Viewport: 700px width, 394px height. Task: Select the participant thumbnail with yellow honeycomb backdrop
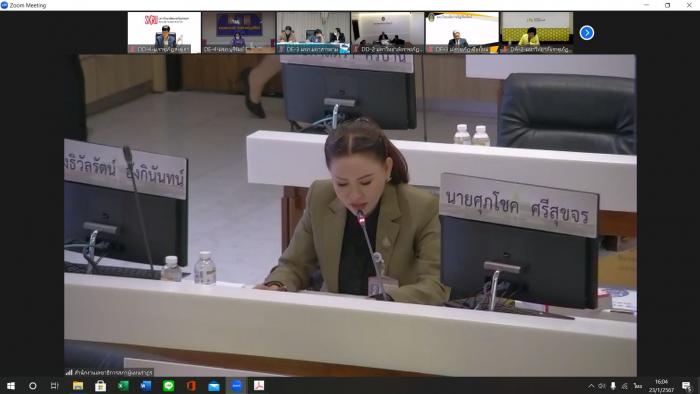537,33
